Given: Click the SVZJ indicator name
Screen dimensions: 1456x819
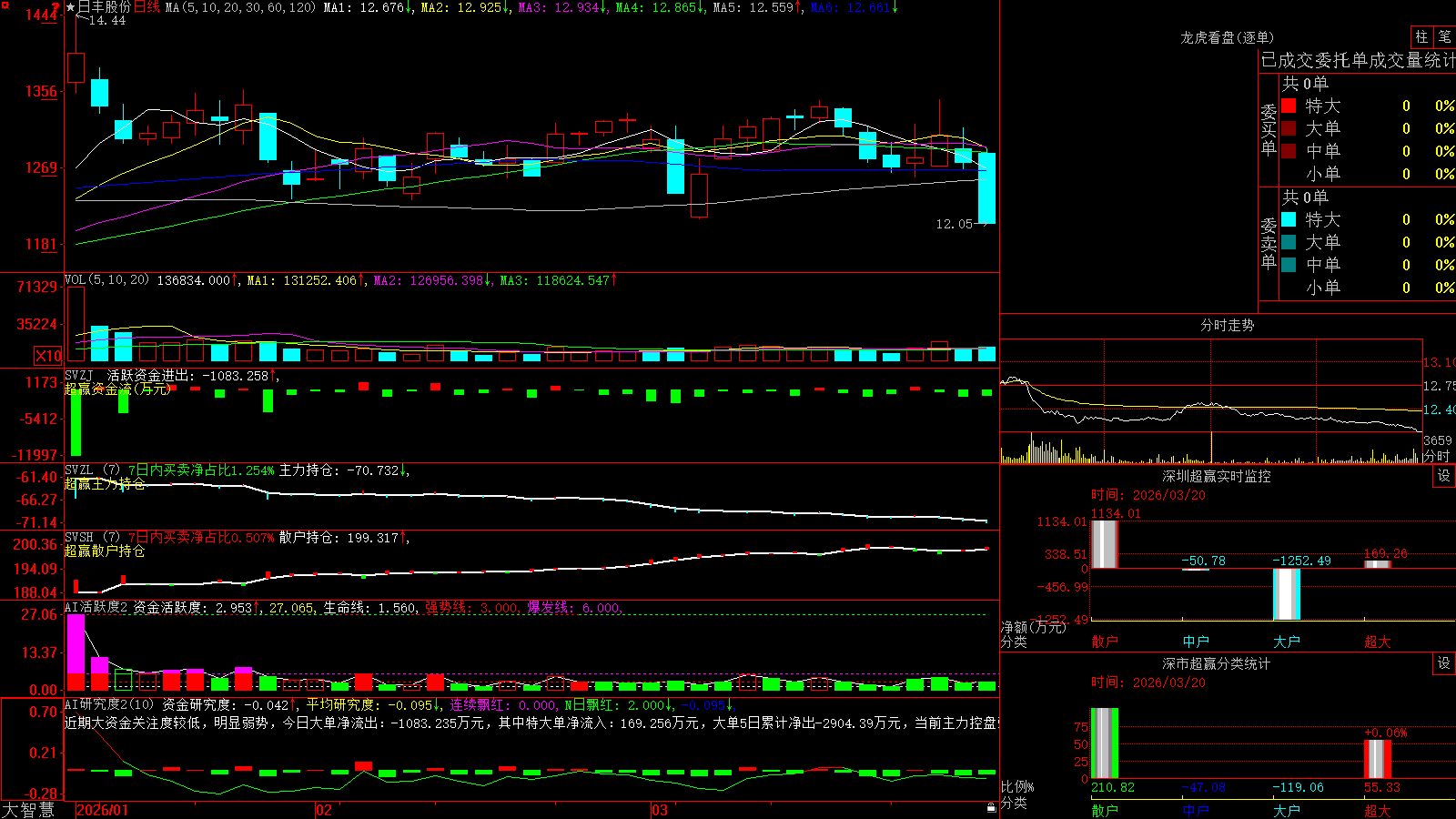Looking at the screenshot, I should click(x=78, y=375).
